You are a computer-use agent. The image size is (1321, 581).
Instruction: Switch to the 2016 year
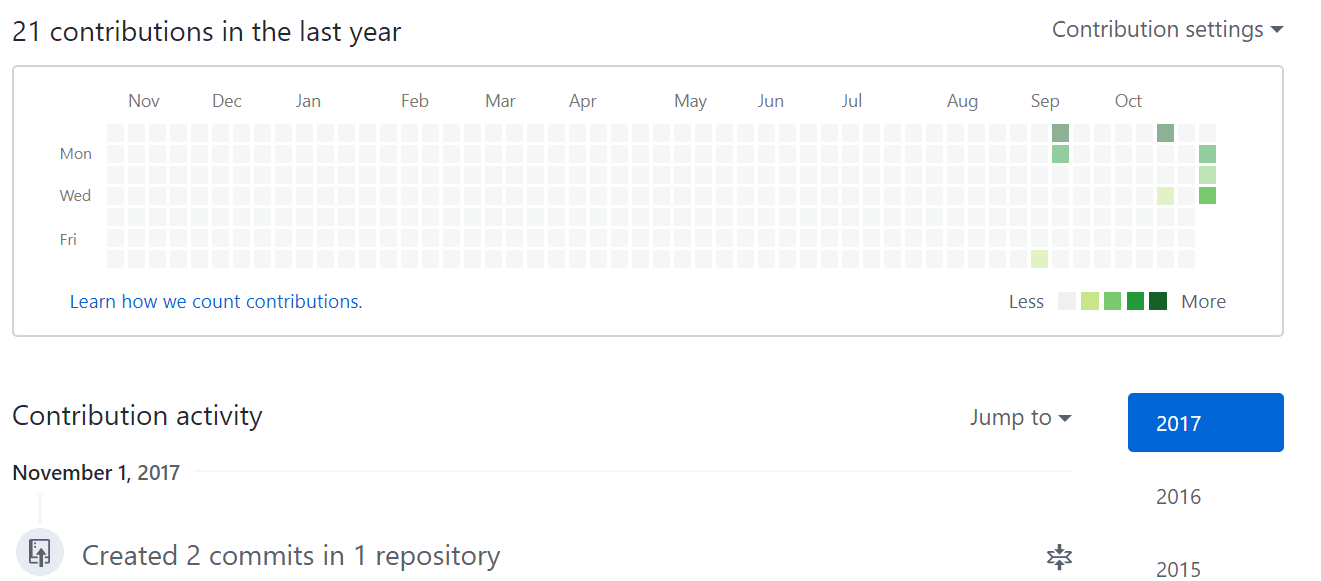(1179, 497)
